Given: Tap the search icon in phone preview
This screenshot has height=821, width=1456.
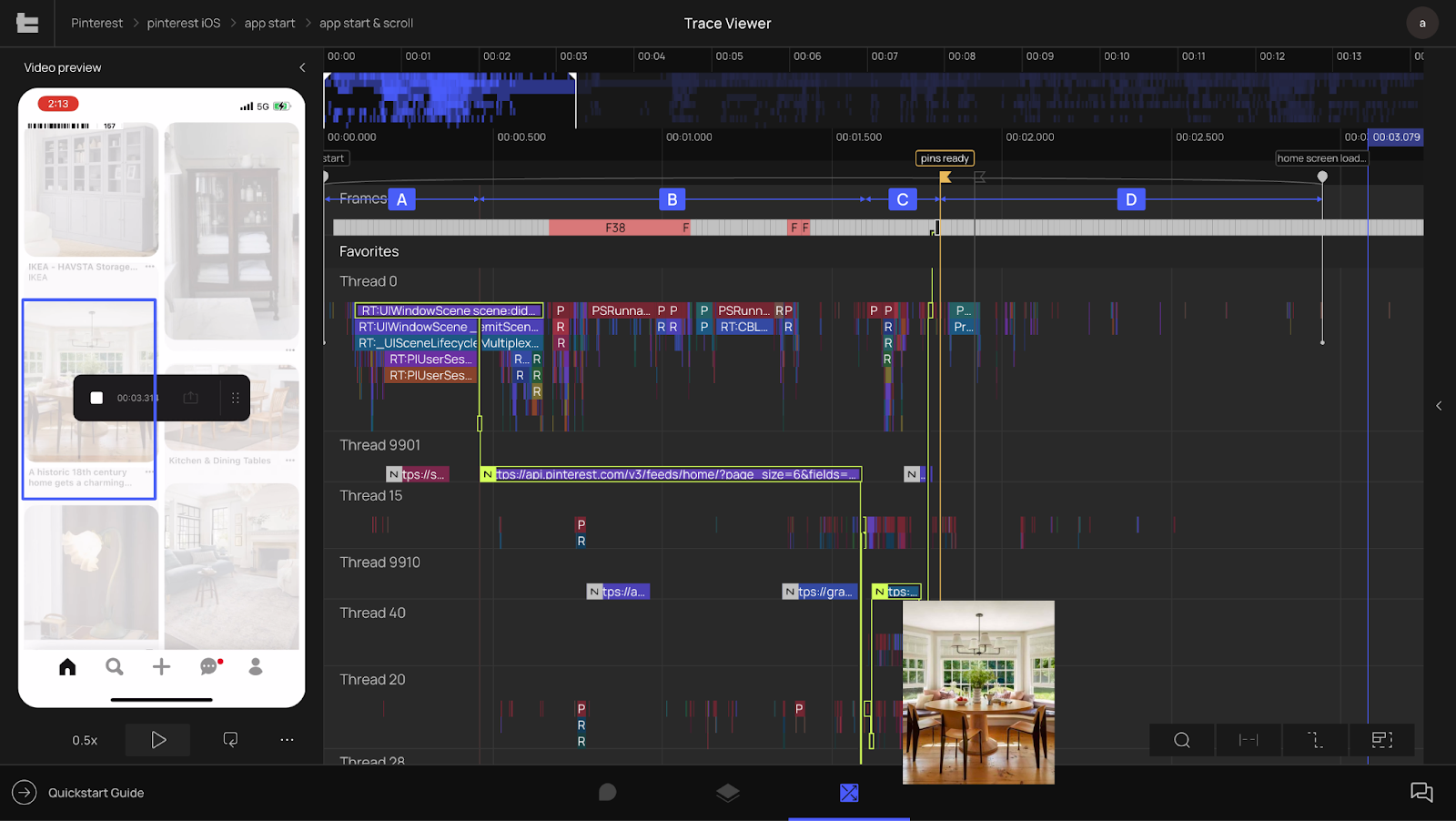Looking at the screenshot, I should [115, 667].
